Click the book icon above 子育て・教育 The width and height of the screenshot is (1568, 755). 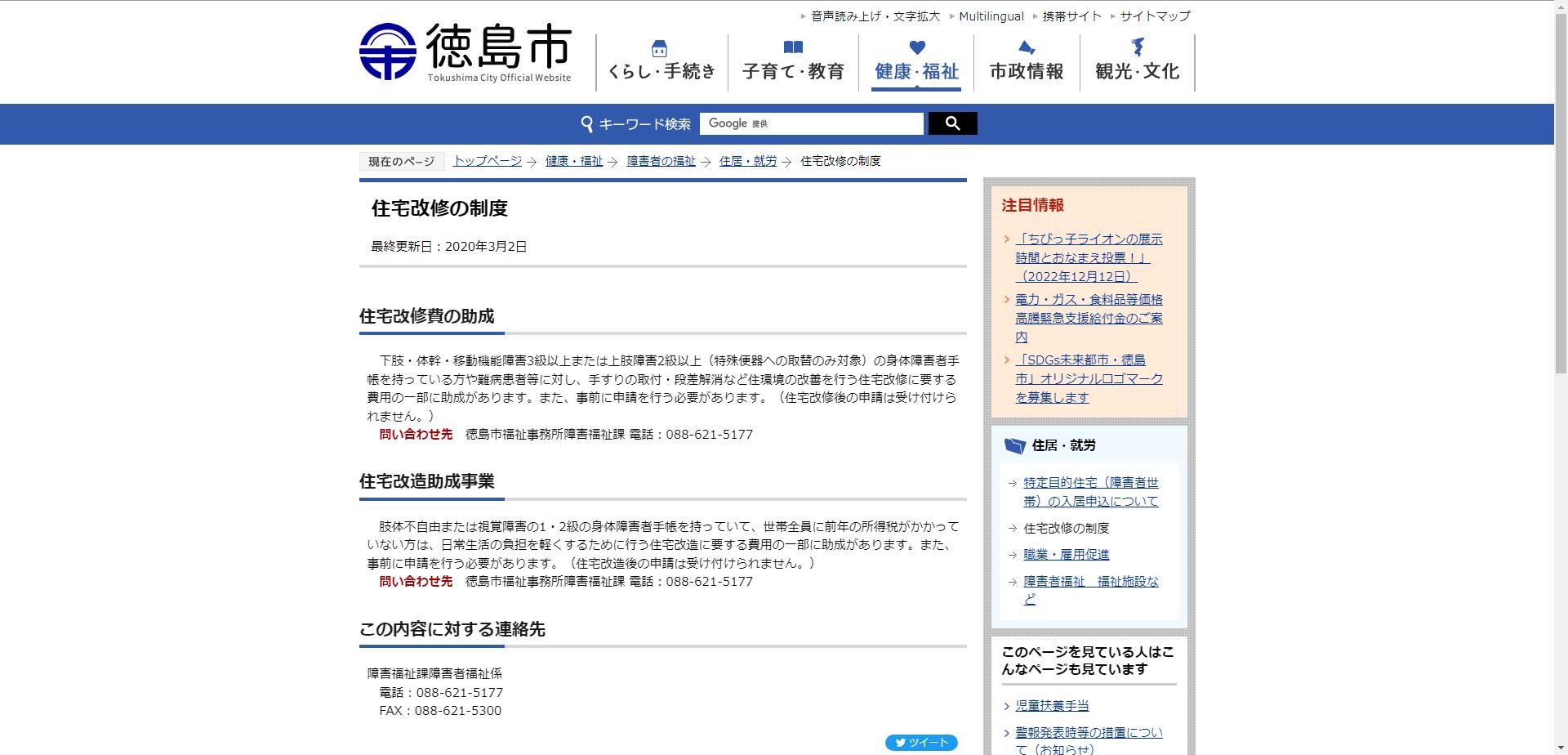[793, 47]
